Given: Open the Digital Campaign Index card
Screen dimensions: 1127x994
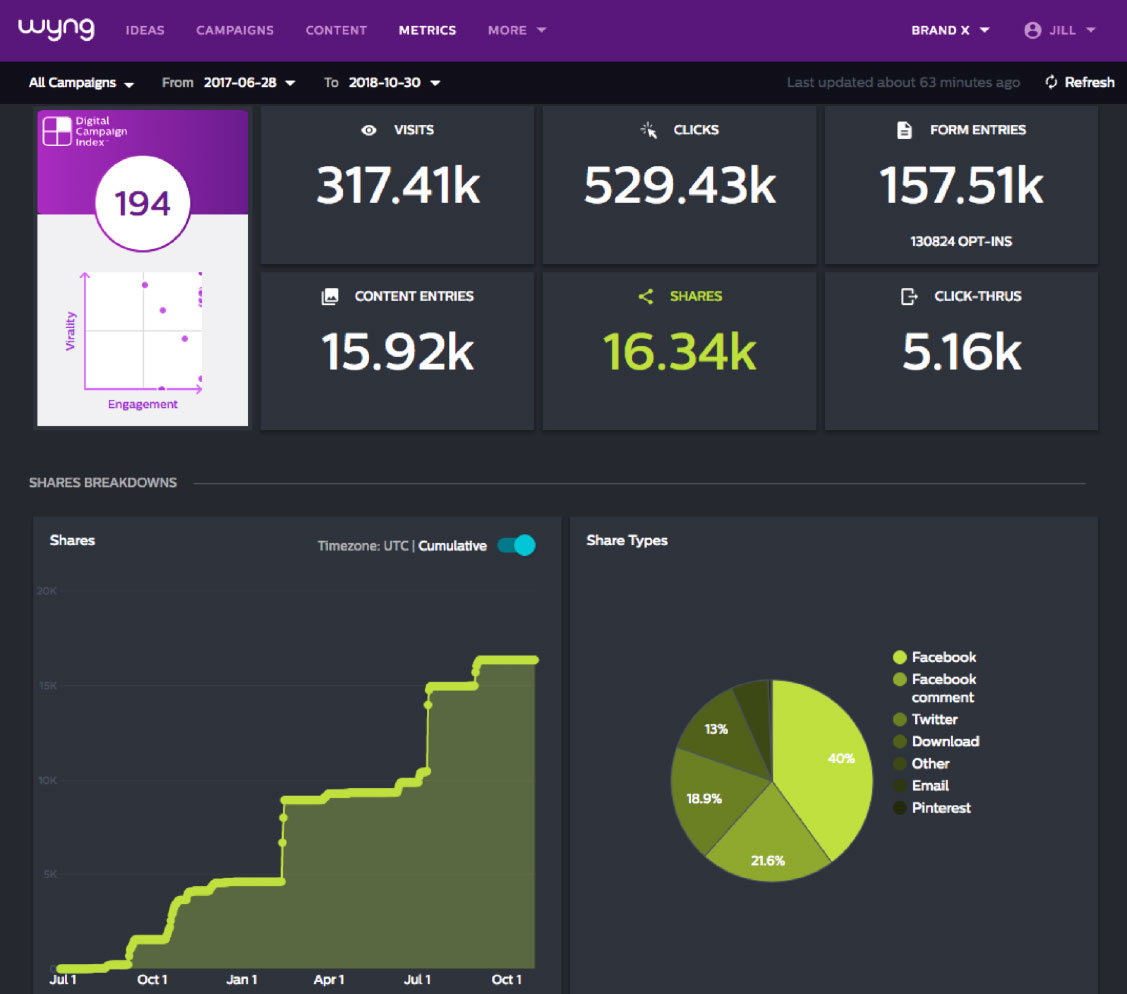Looking at the screenshot, I should click(143, 267).
